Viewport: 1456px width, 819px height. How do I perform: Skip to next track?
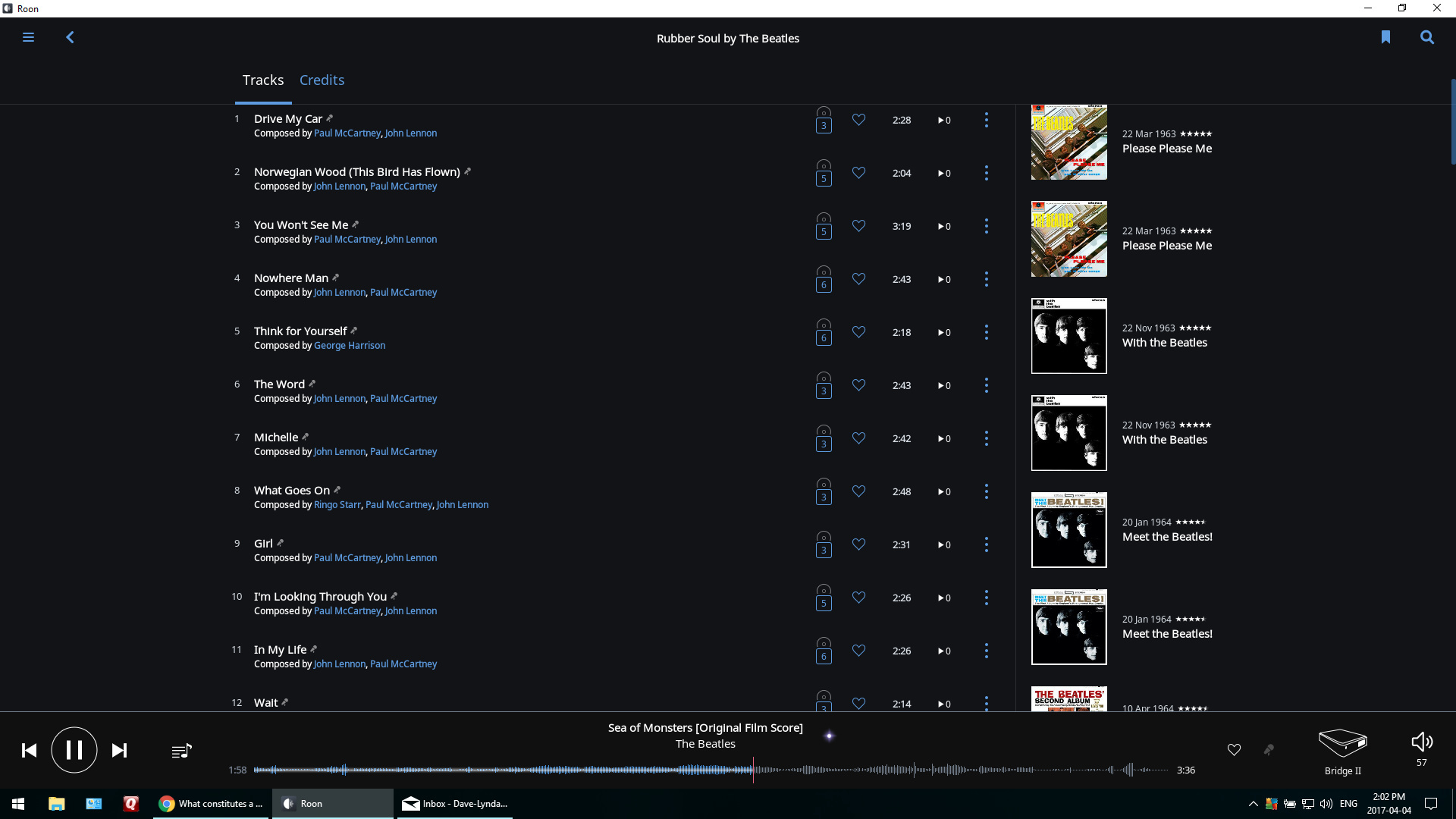(119, 751)
